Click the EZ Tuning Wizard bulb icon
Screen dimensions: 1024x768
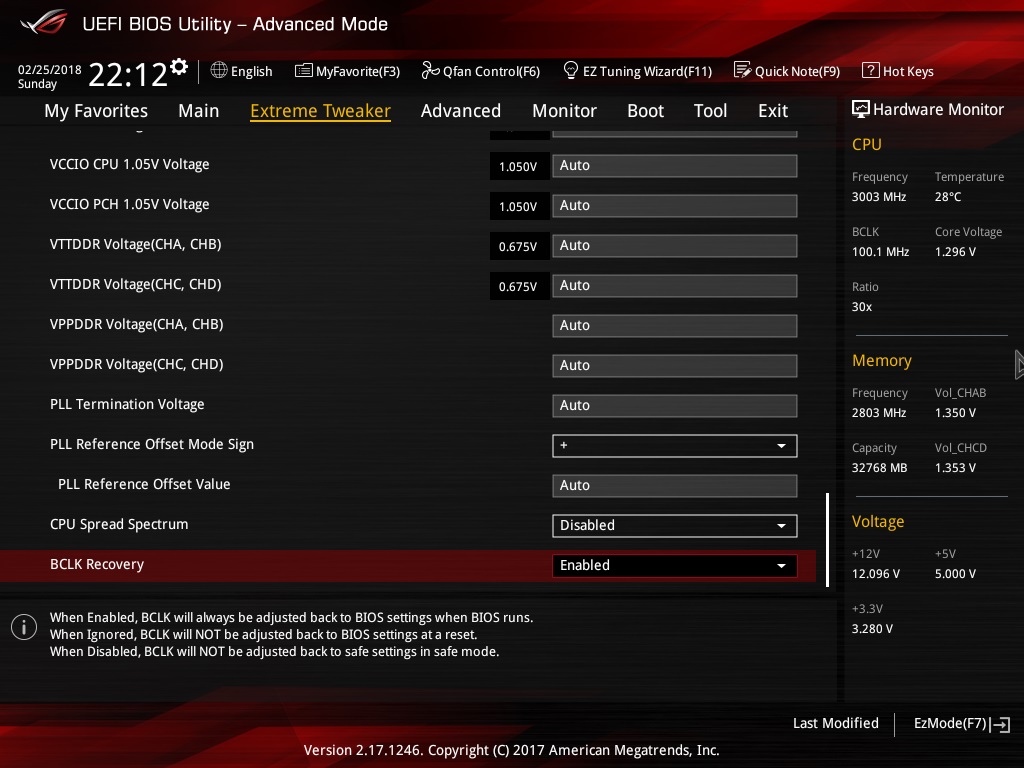click(570, 70)
